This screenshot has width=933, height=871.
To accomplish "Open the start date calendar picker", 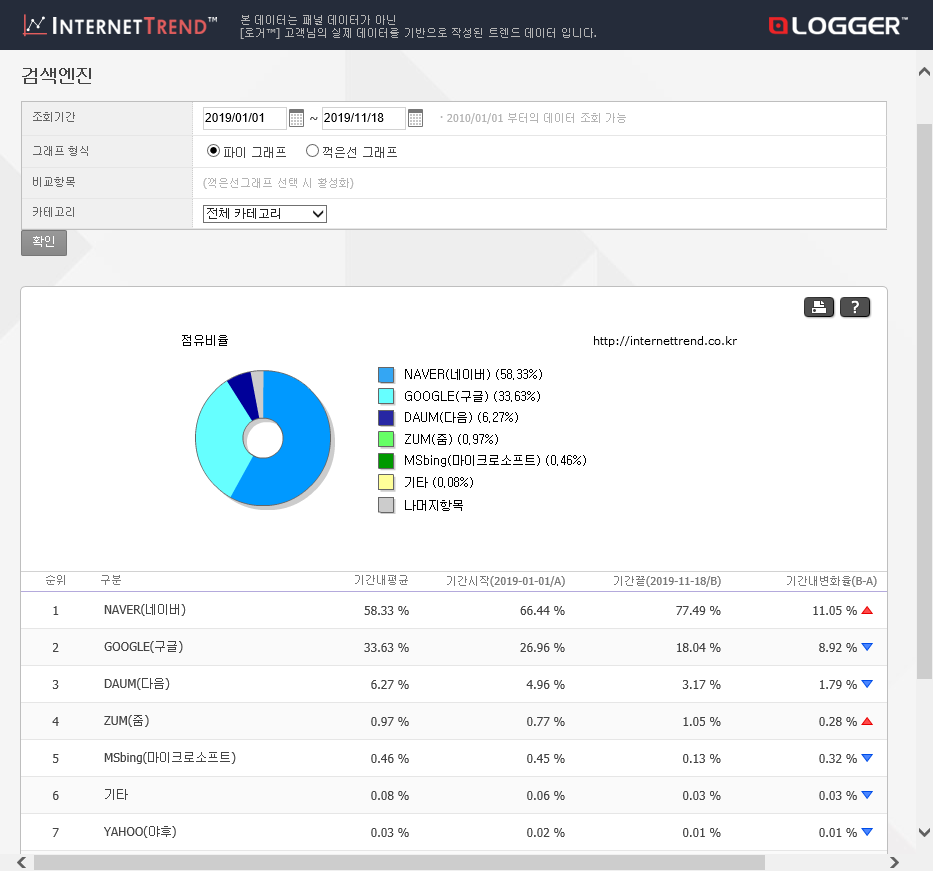I will point(296,118).
